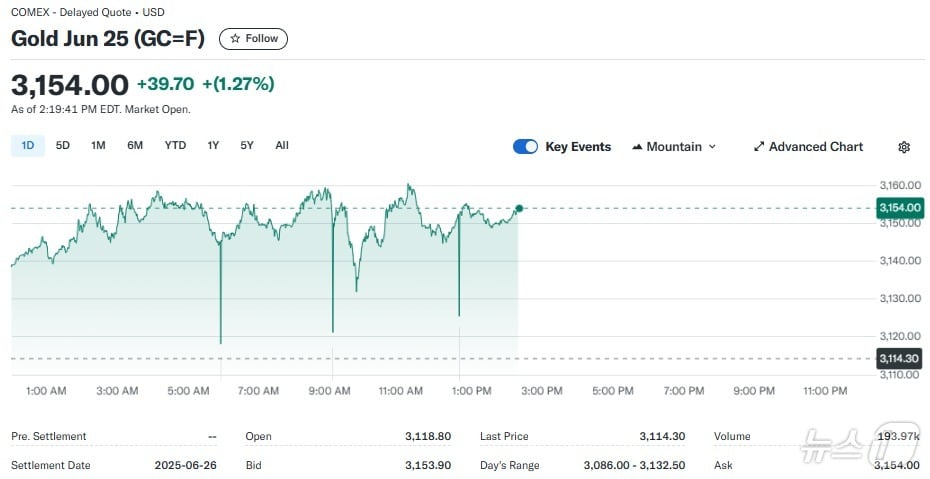The image size is (930, 479).
Task: Click the star icon in Follow button
Action: pos(235,39)
